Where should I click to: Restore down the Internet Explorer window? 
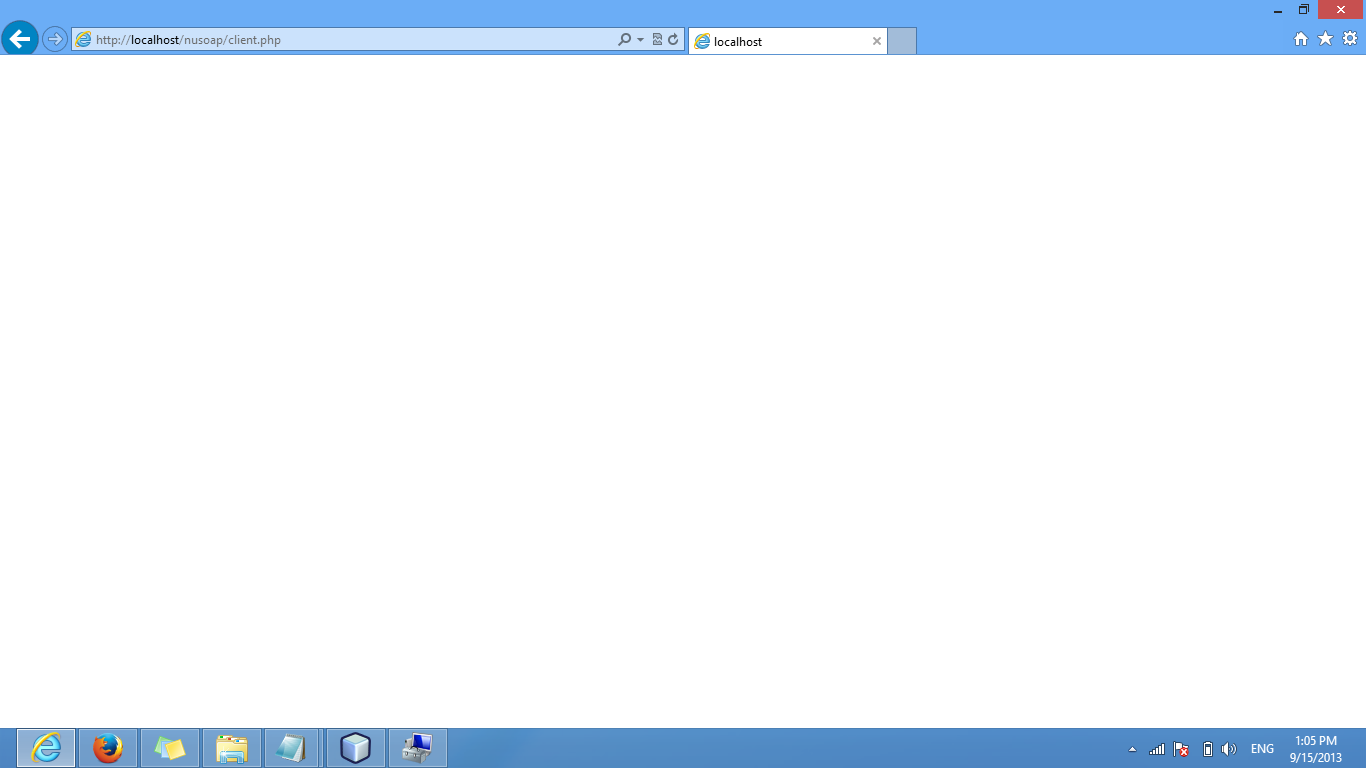pos(1304,10)
